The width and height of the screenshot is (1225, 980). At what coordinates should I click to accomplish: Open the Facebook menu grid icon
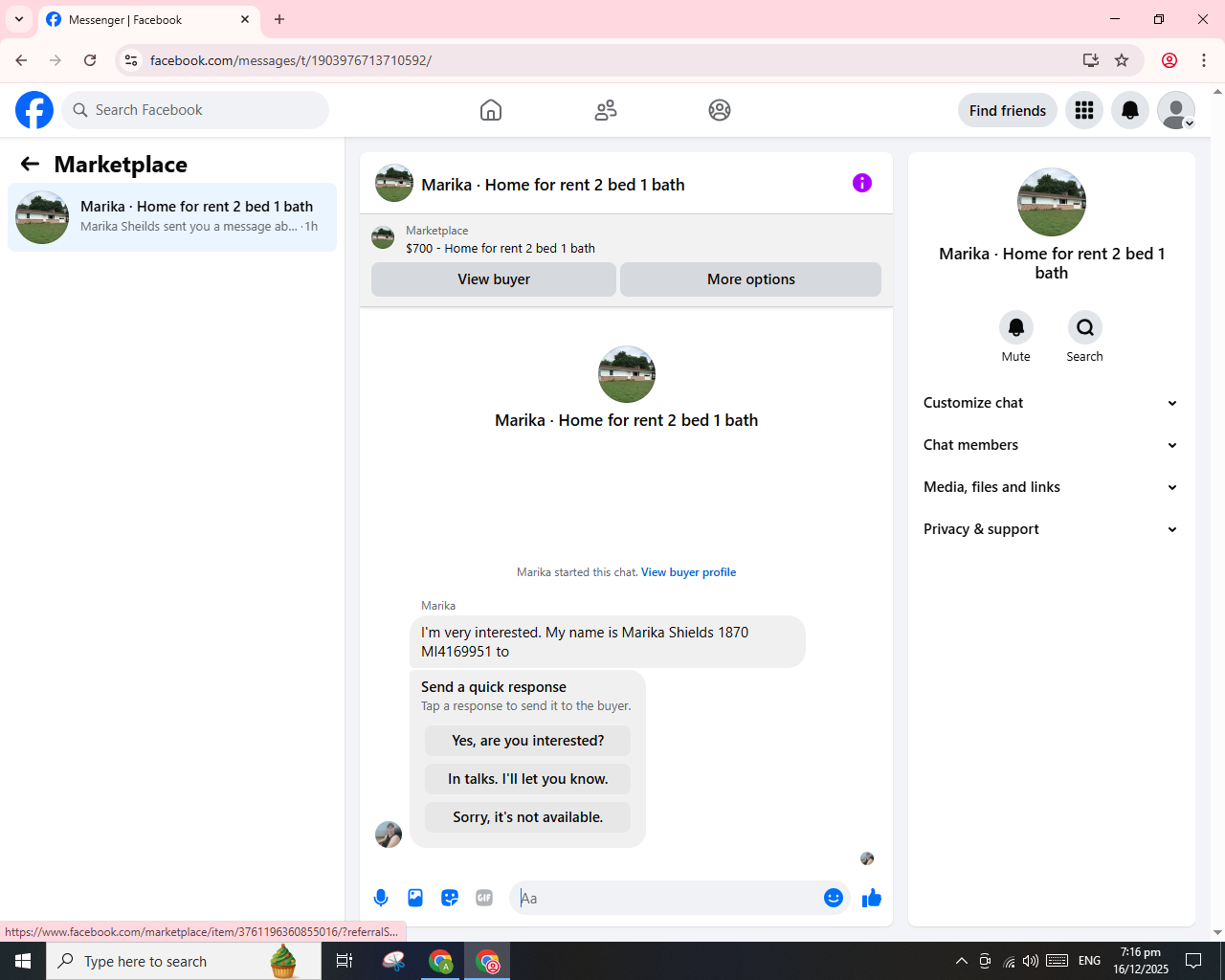tap(1084, 110)
